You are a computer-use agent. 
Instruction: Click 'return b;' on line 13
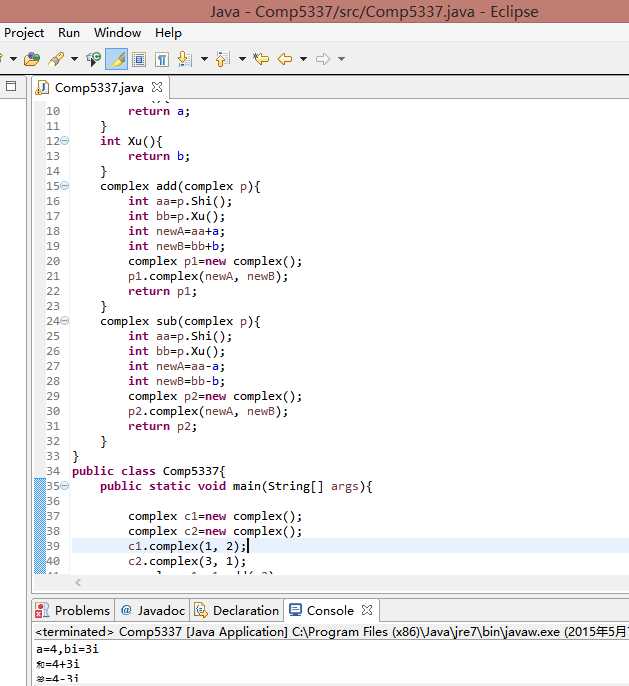pyautogui.click(x=159, y=156)
